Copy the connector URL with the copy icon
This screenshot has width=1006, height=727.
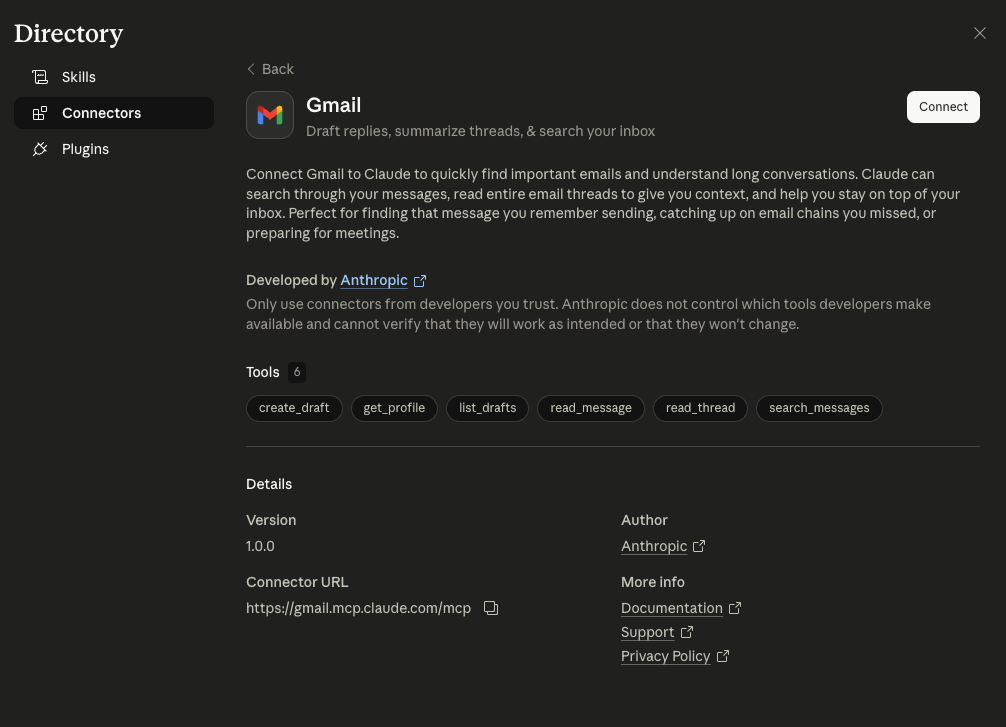point(491,608)
